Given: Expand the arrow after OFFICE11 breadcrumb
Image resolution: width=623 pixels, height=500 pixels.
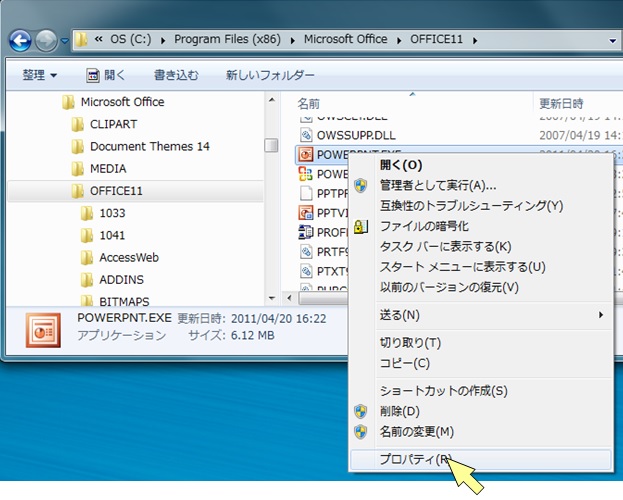Looking at the screenshot, I should (475, 40).
